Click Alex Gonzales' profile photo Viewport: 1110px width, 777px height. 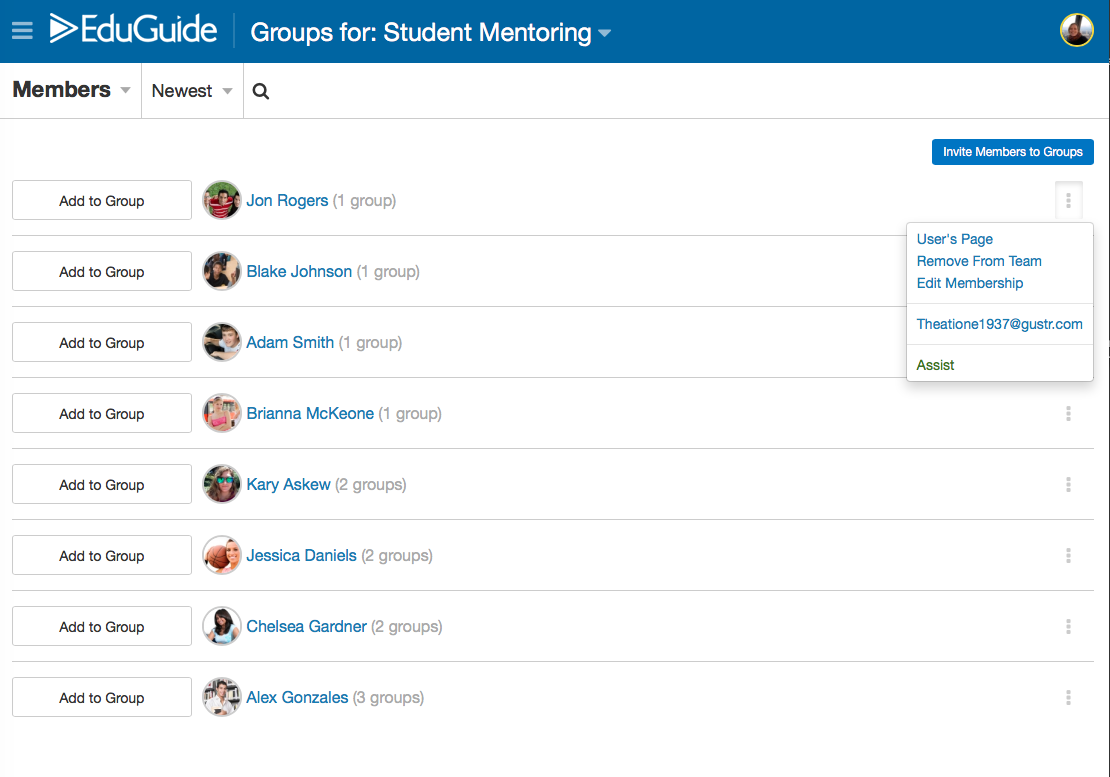(222, 697)
